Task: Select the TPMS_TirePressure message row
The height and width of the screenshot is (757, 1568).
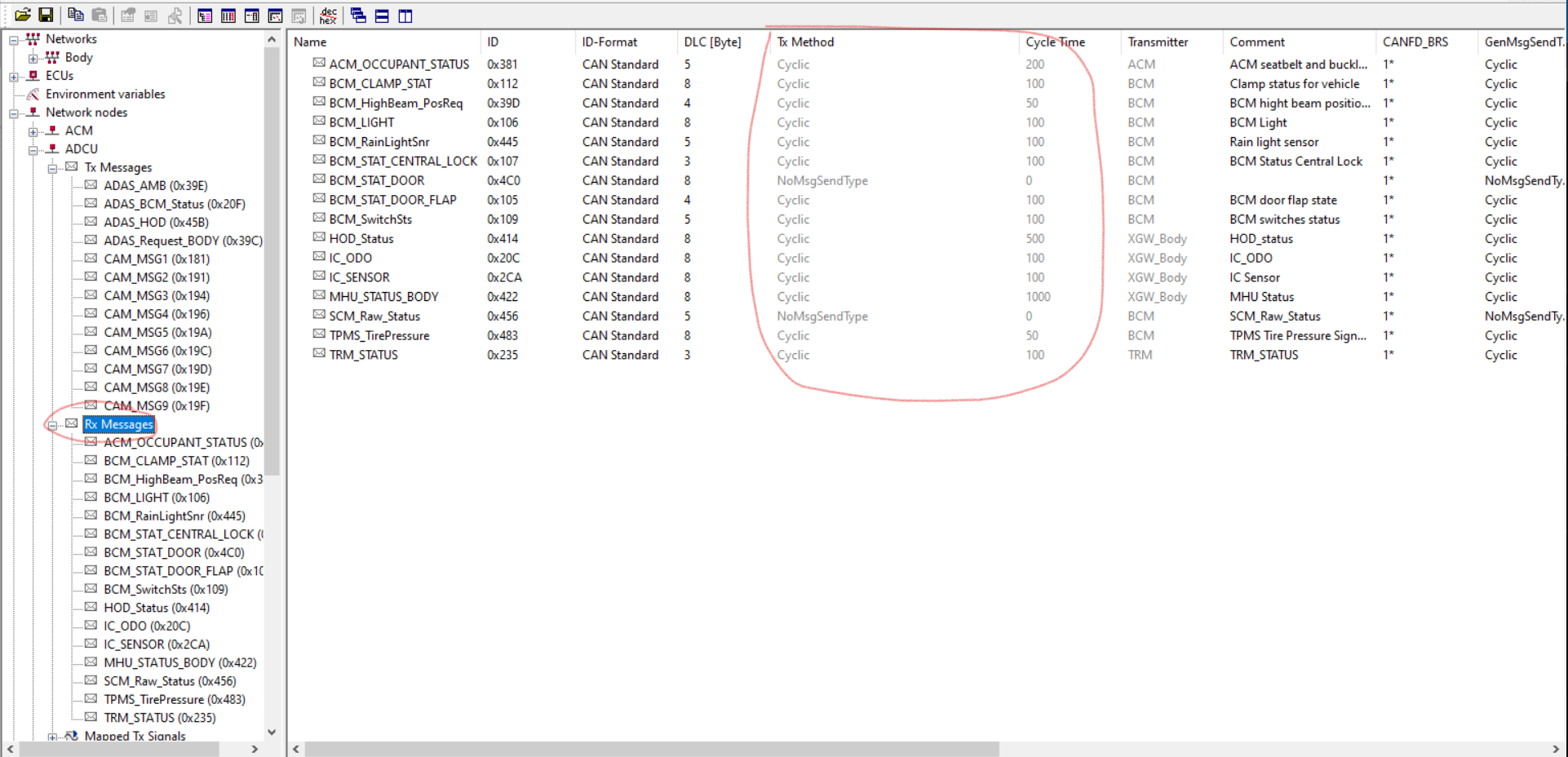Action: tap(379, 335)
